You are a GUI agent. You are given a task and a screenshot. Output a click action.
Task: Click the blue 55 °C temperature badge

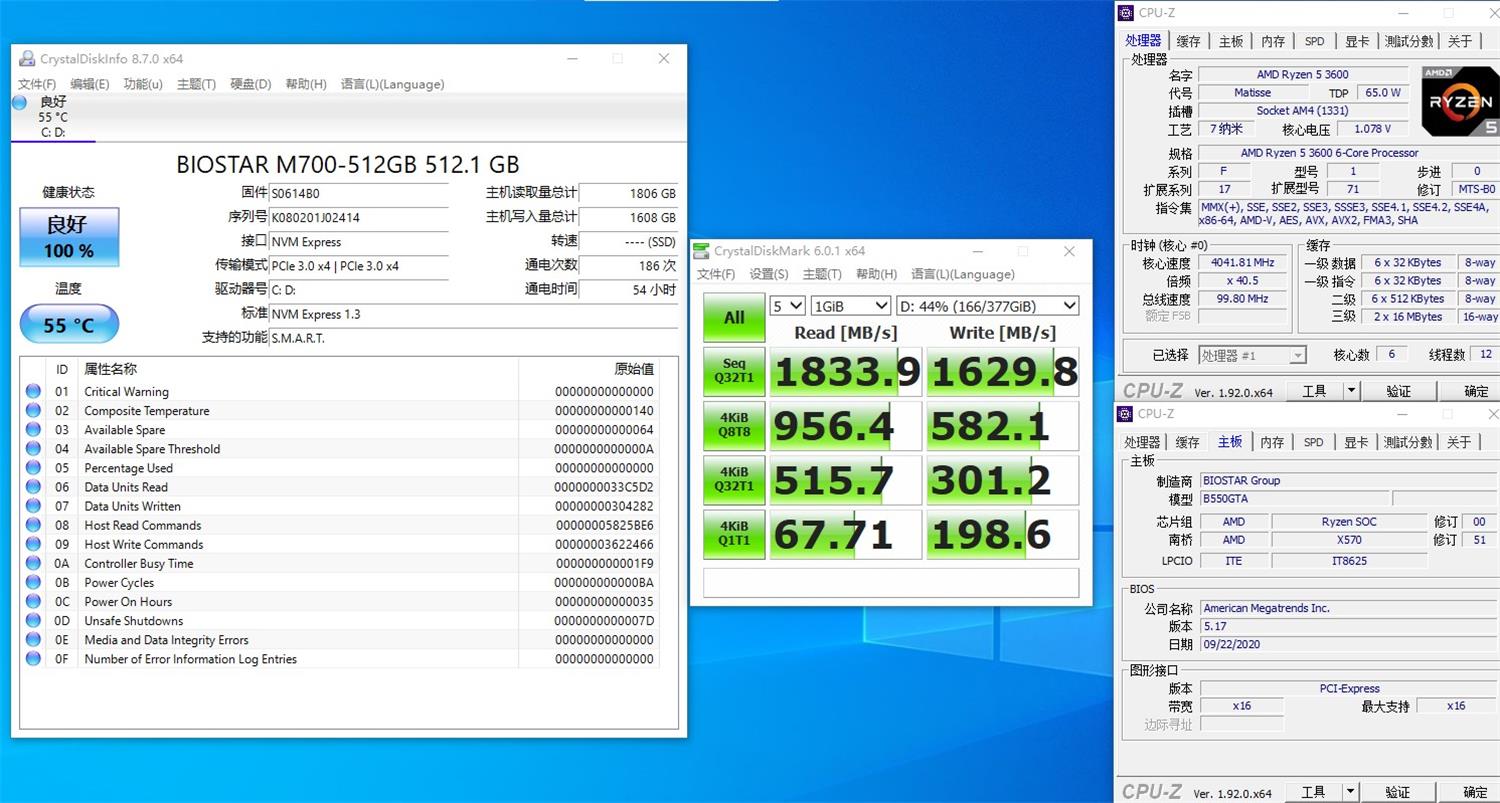[69, 325]
